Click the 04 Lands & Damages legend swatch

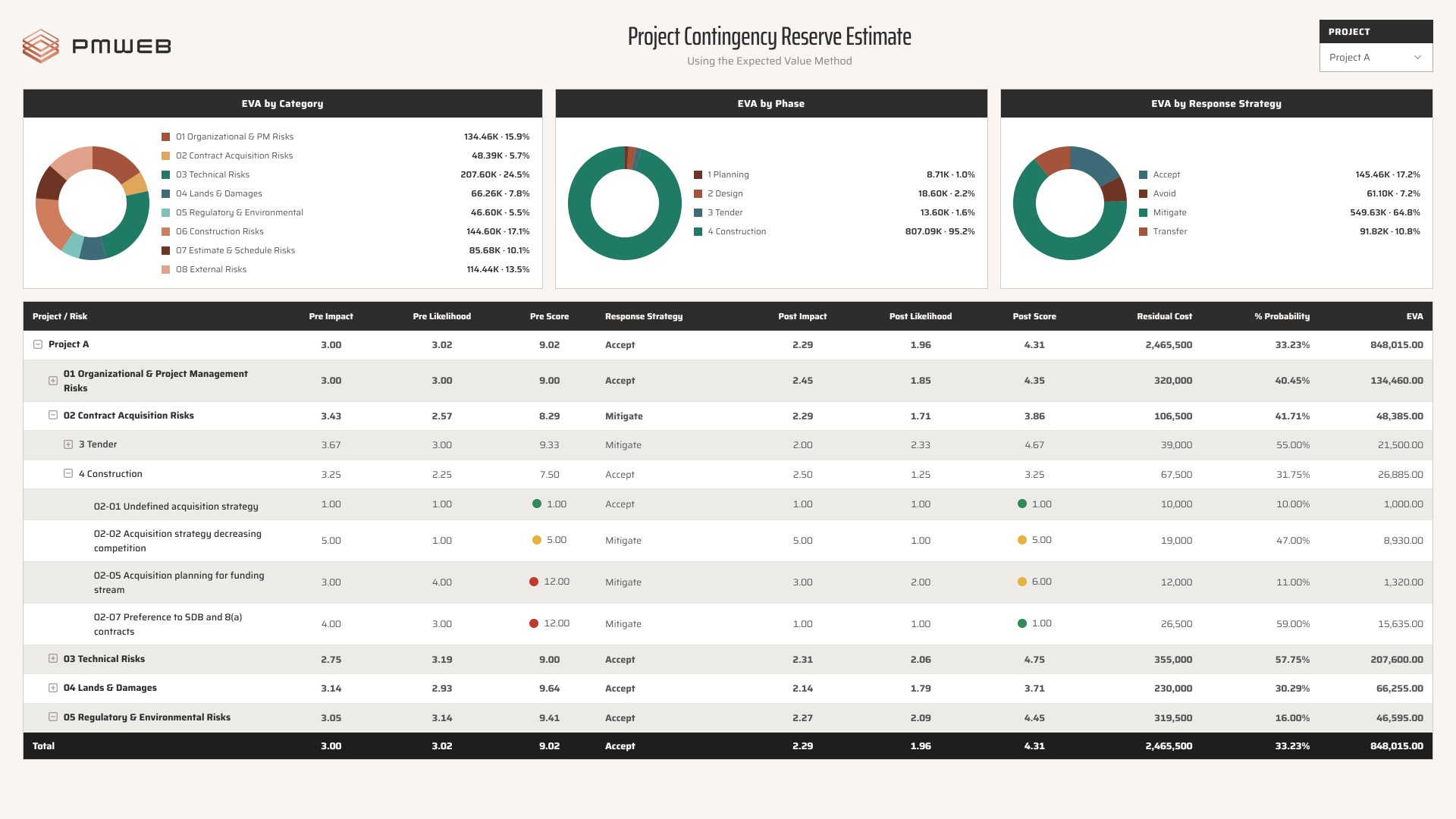(x=165, y=194)
